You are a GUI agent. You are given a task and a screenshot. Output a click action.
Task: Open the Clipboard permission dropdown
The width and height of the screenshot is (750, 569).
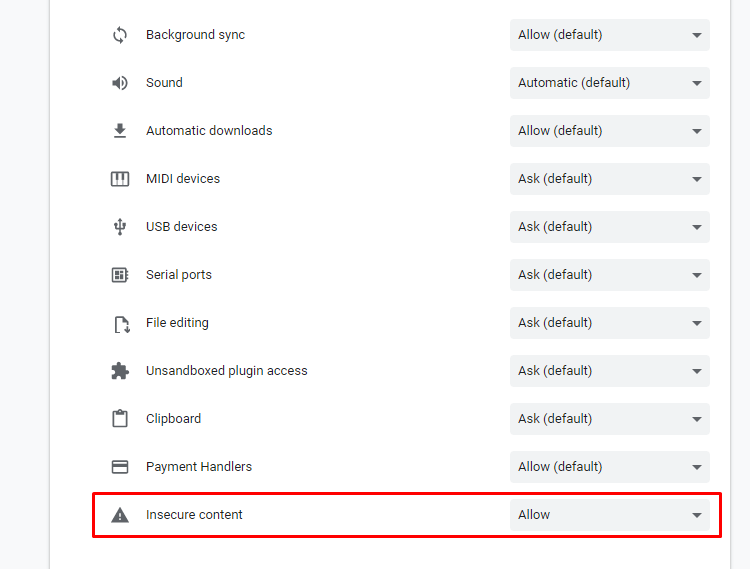(x=609, y=419)
